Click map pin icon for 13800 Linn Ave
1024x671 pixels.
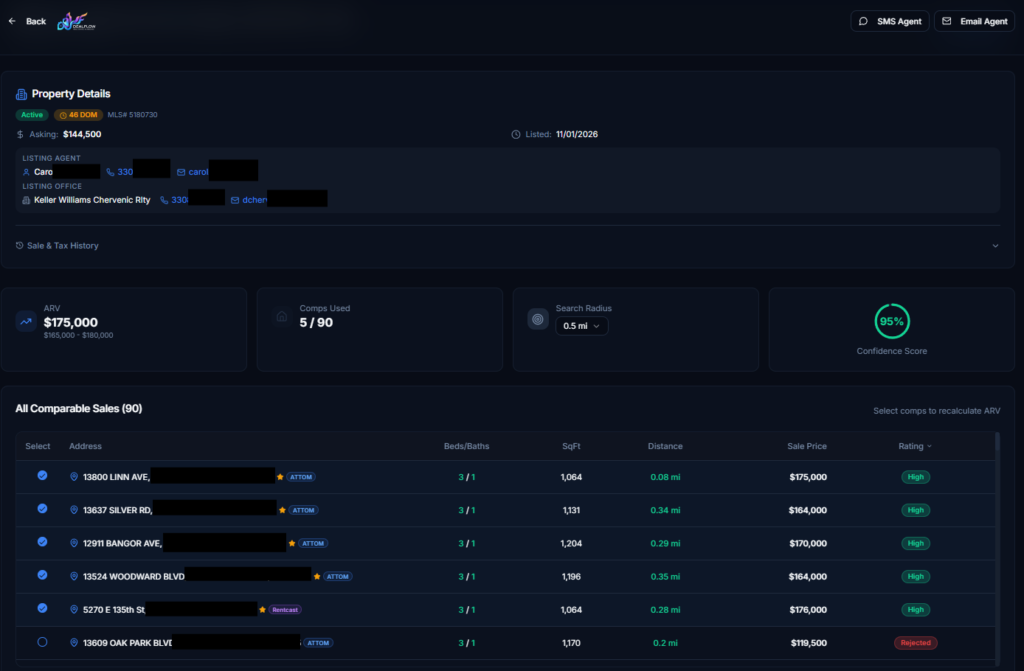(x=74, y=477)
